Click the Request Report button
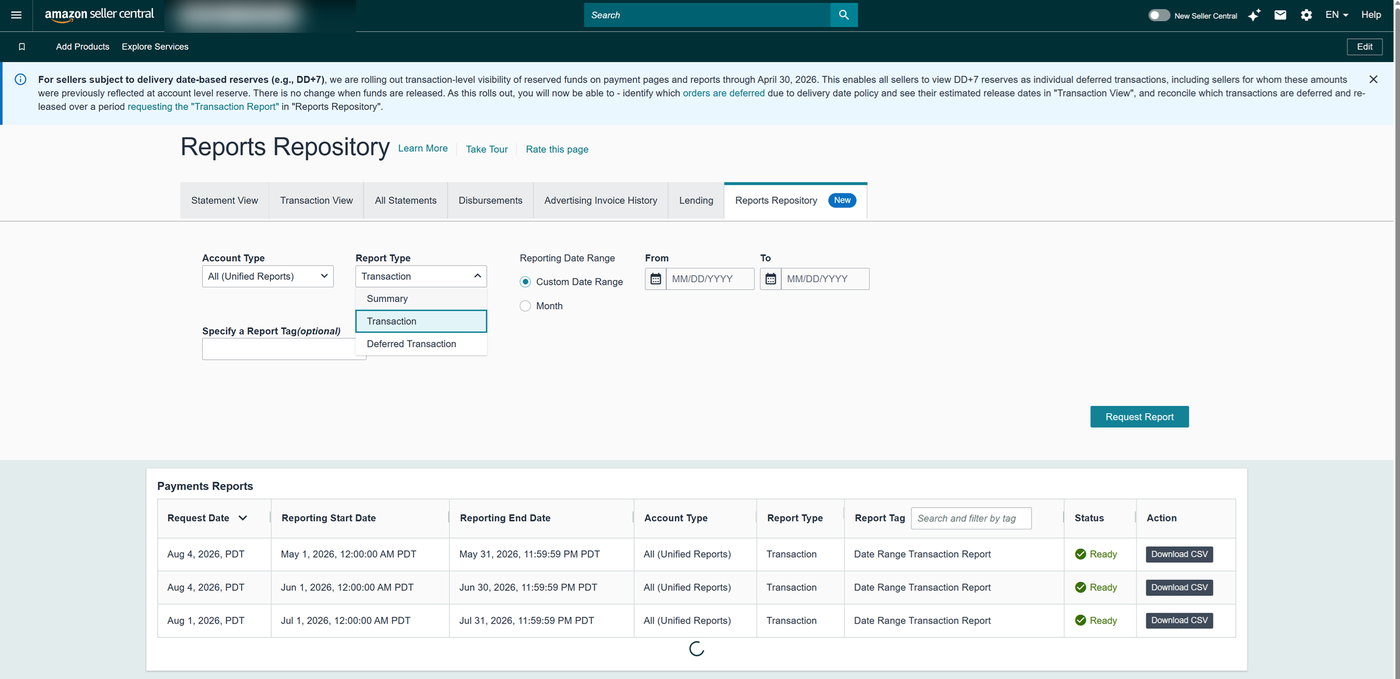 pos(1139,417)
